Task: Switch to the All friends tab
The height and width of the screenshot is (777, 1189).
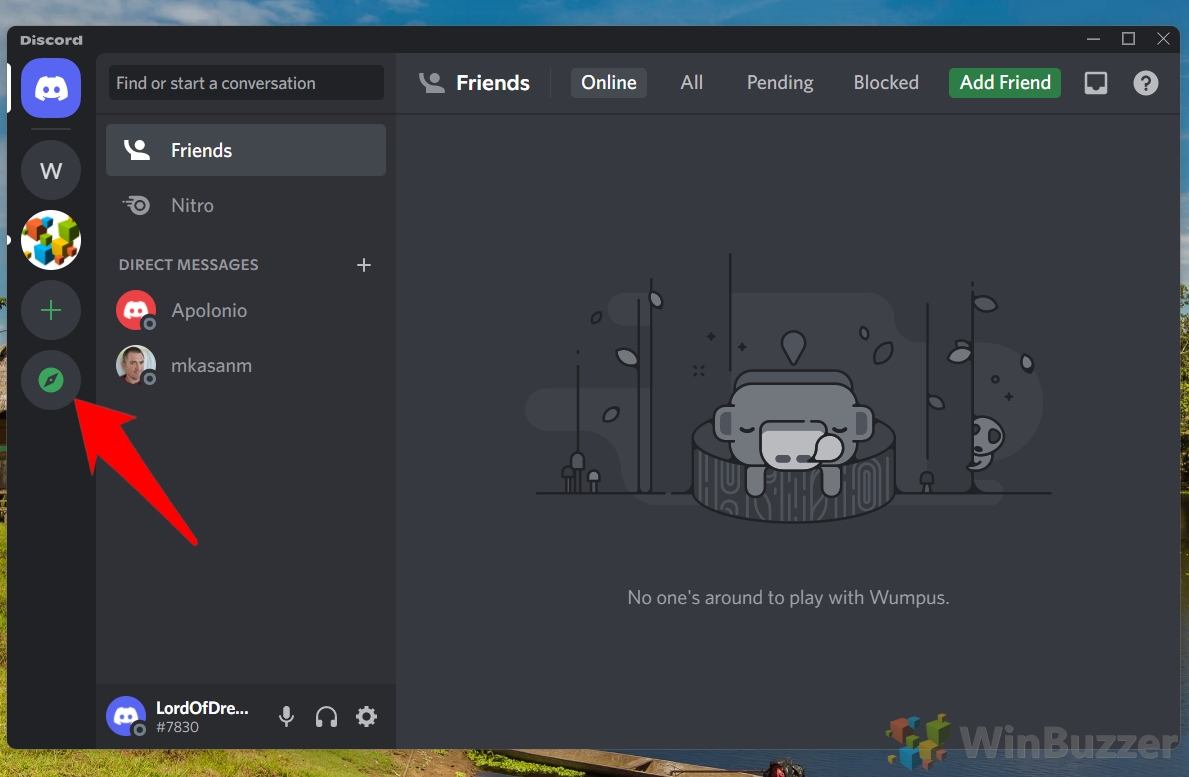Action: coord(692,83)
